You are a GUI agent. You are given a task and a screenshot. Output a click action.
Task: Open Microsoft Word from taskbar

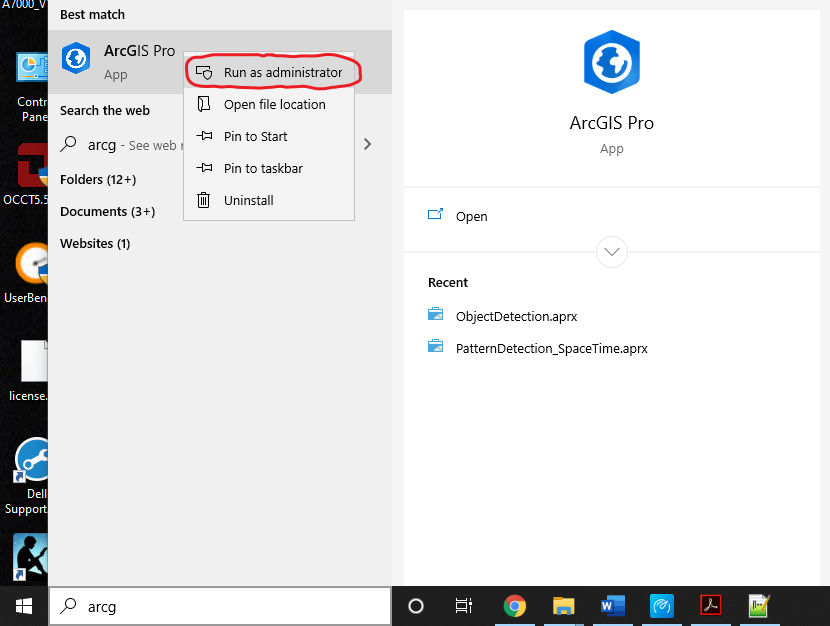(x=612, y=606)
